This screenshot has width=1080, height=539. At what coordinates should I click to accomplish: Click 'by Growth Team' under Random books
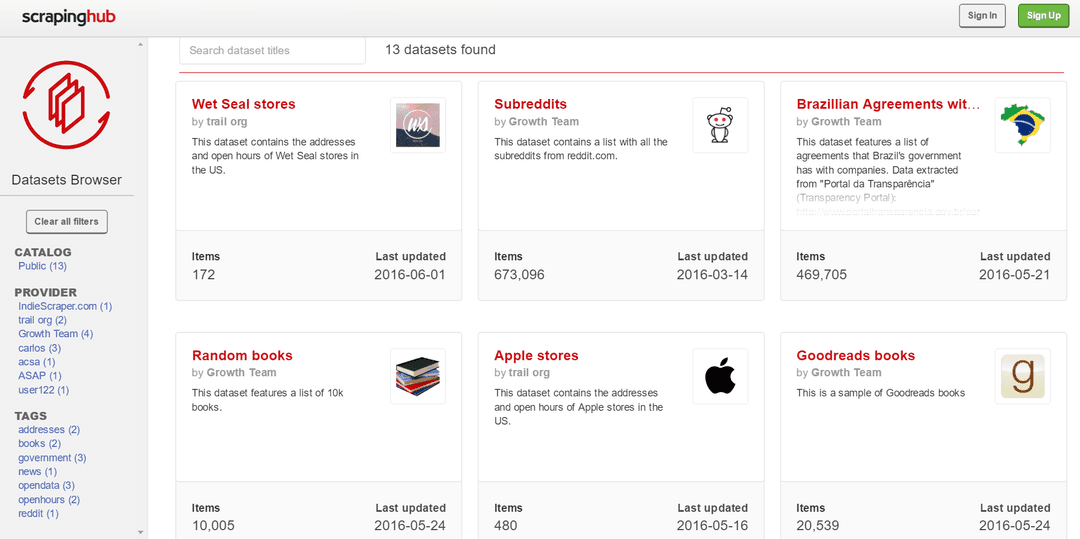click(x=234, y=372)
